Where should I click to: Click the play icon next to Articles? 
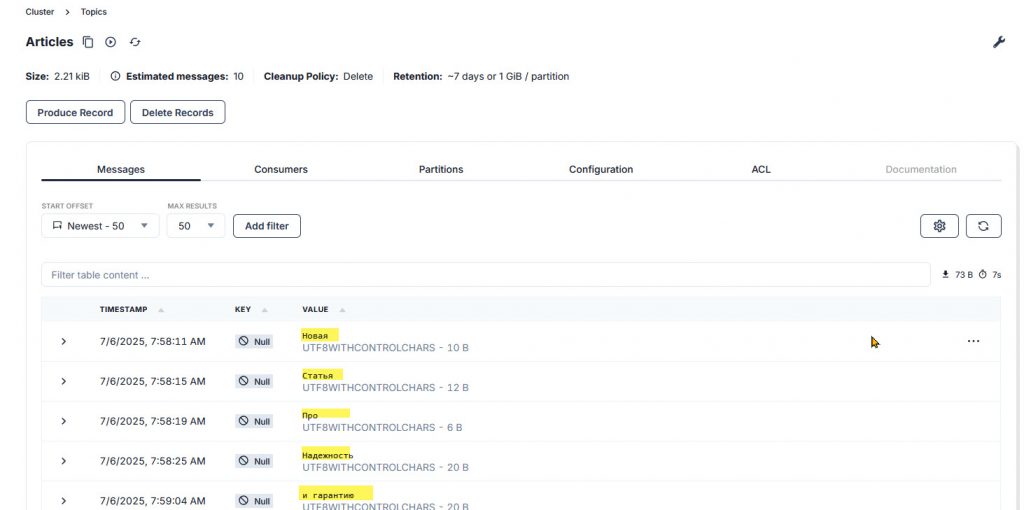tap(111, 42)
